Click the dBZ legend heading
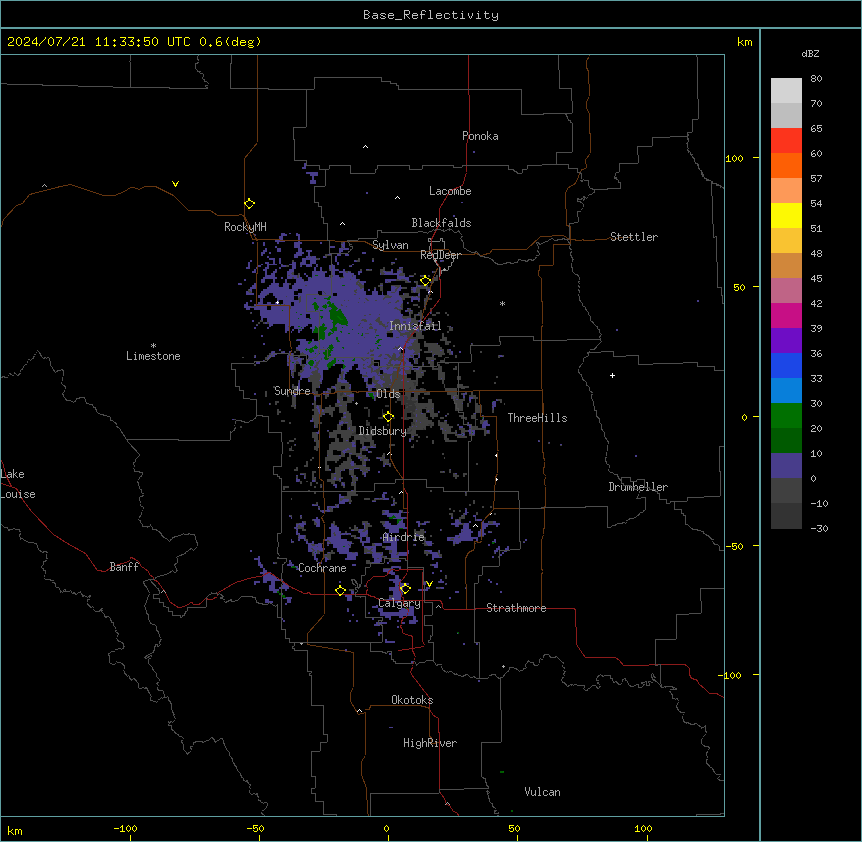The width and height of the screenshot is (862, 842). click(810, 53)
